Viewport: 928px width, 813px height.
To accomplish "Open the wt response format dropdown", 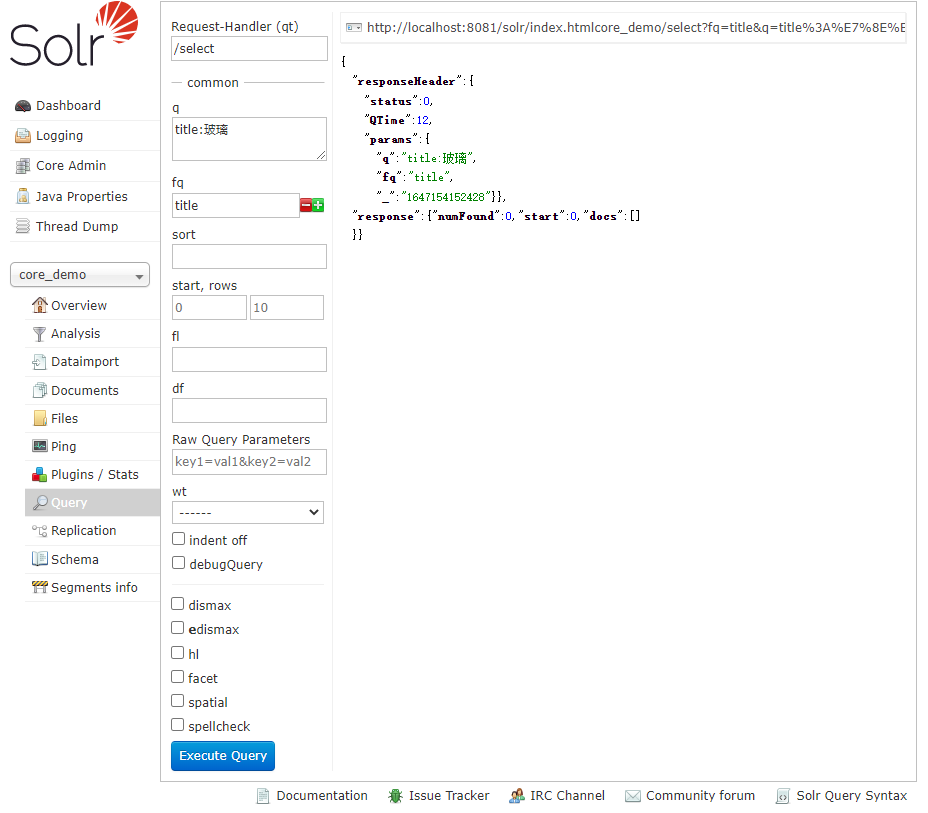I will click(x=248, y=512).
